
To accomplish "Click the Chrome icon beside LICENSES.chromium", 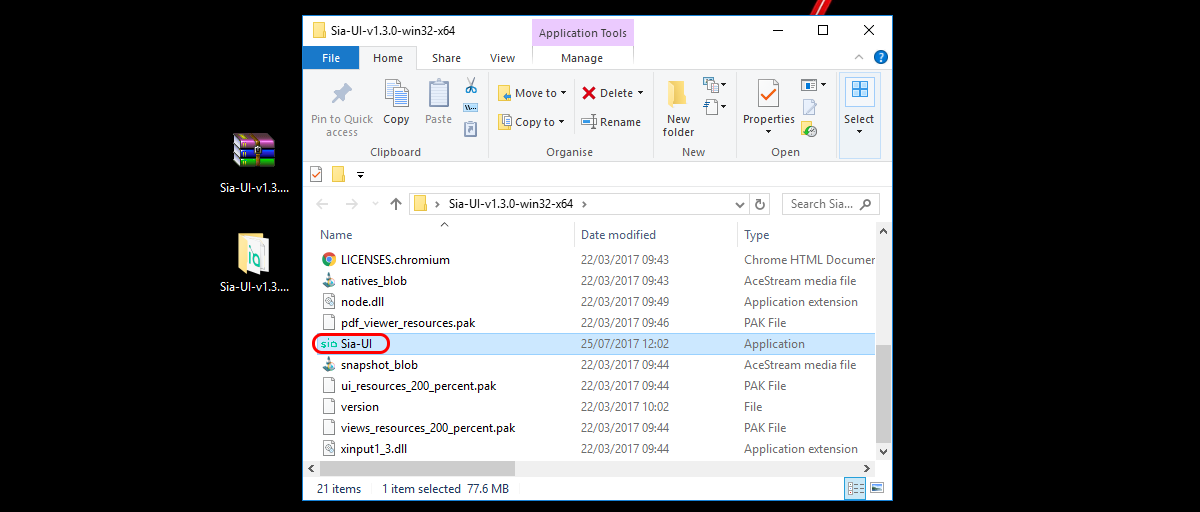I will [x=329, y=260].
